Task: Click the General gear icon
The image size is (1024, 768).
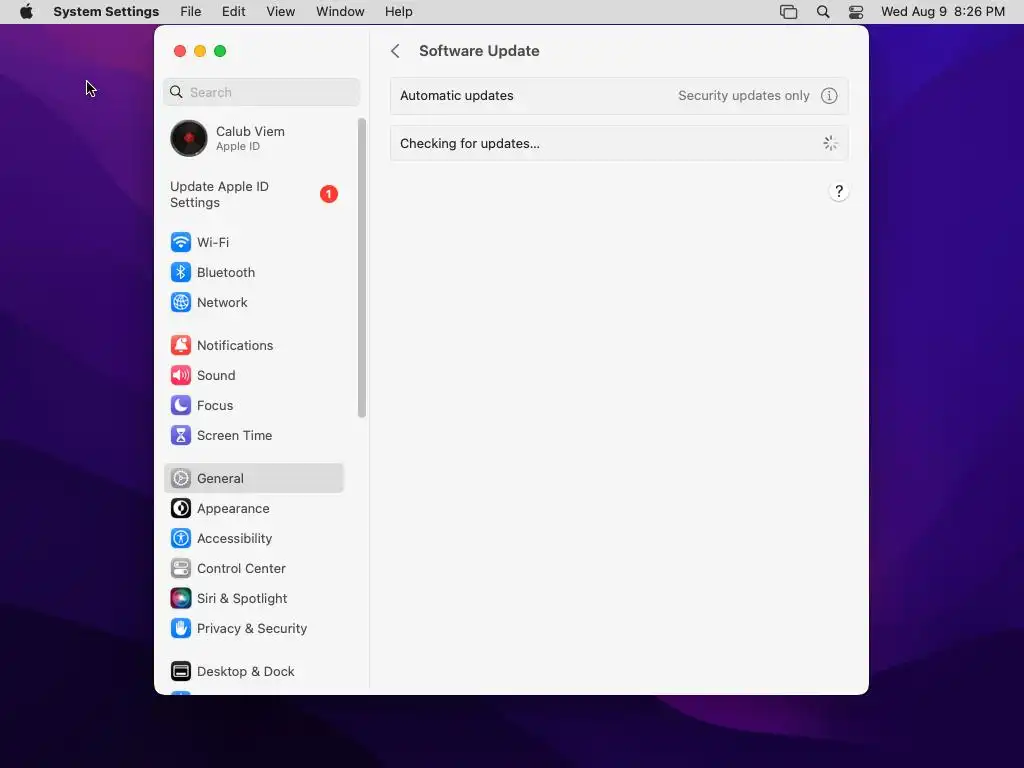Action: (181, 479)
